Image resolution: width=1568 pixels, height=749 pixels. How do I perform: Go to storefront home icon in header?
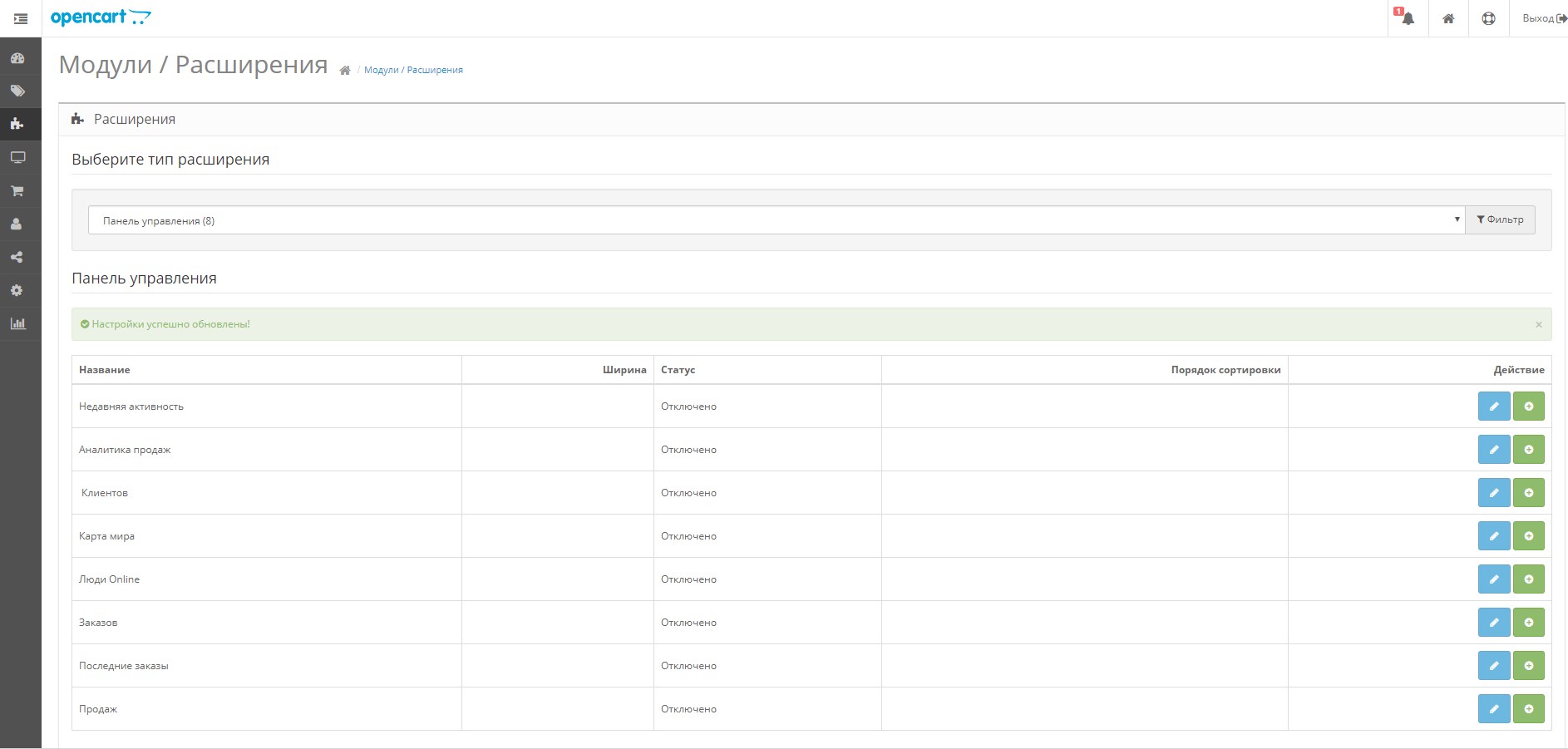1448,18
